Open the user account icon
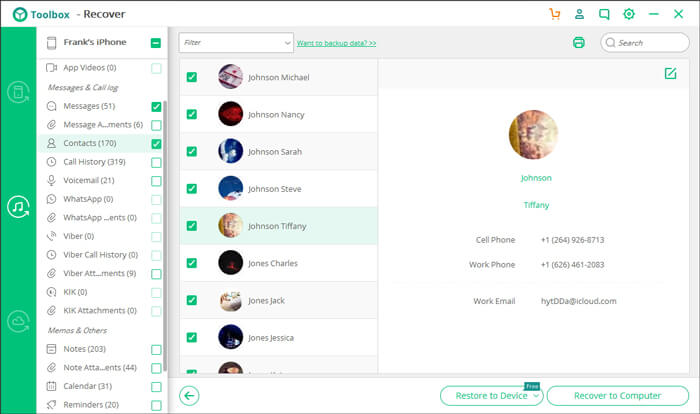Screen dimensions: 700x414 coord(579,14)
